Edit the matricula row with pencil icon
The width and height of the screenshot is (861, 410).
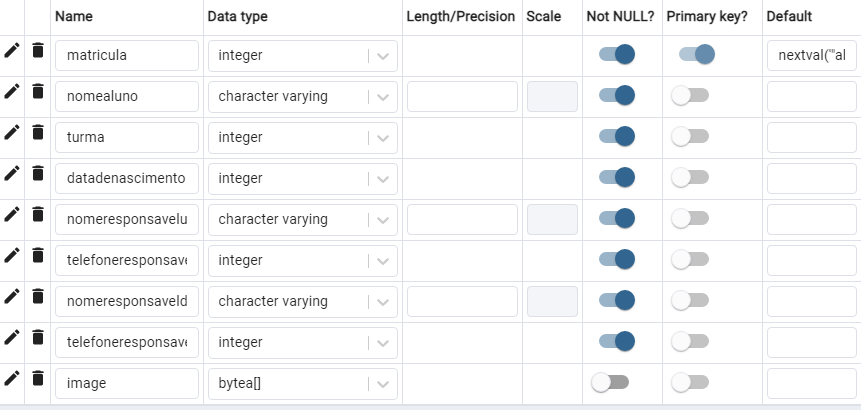pyautogui.click(x=12, y=50)
